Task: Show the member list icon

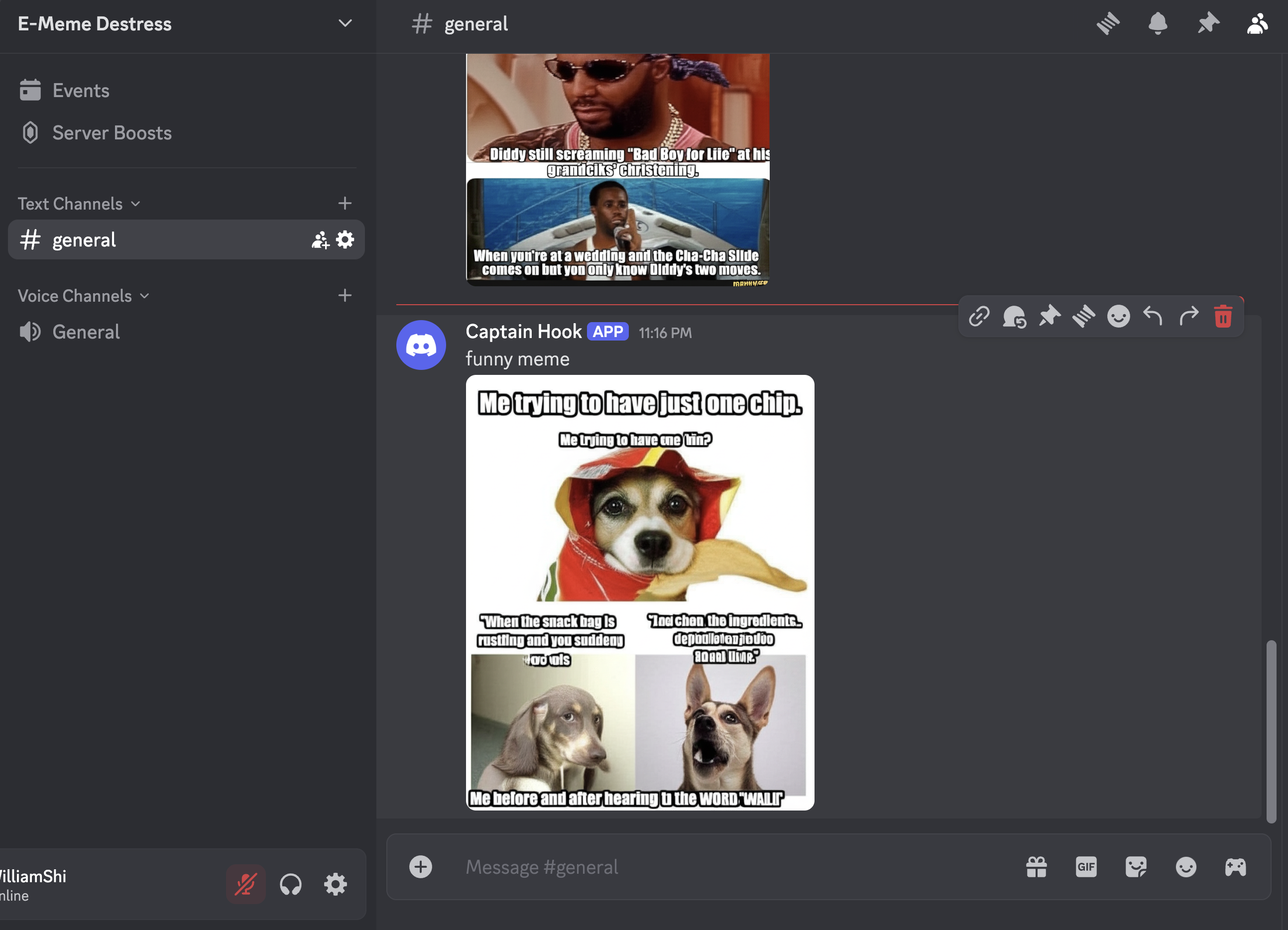Action: [1257, 24]
